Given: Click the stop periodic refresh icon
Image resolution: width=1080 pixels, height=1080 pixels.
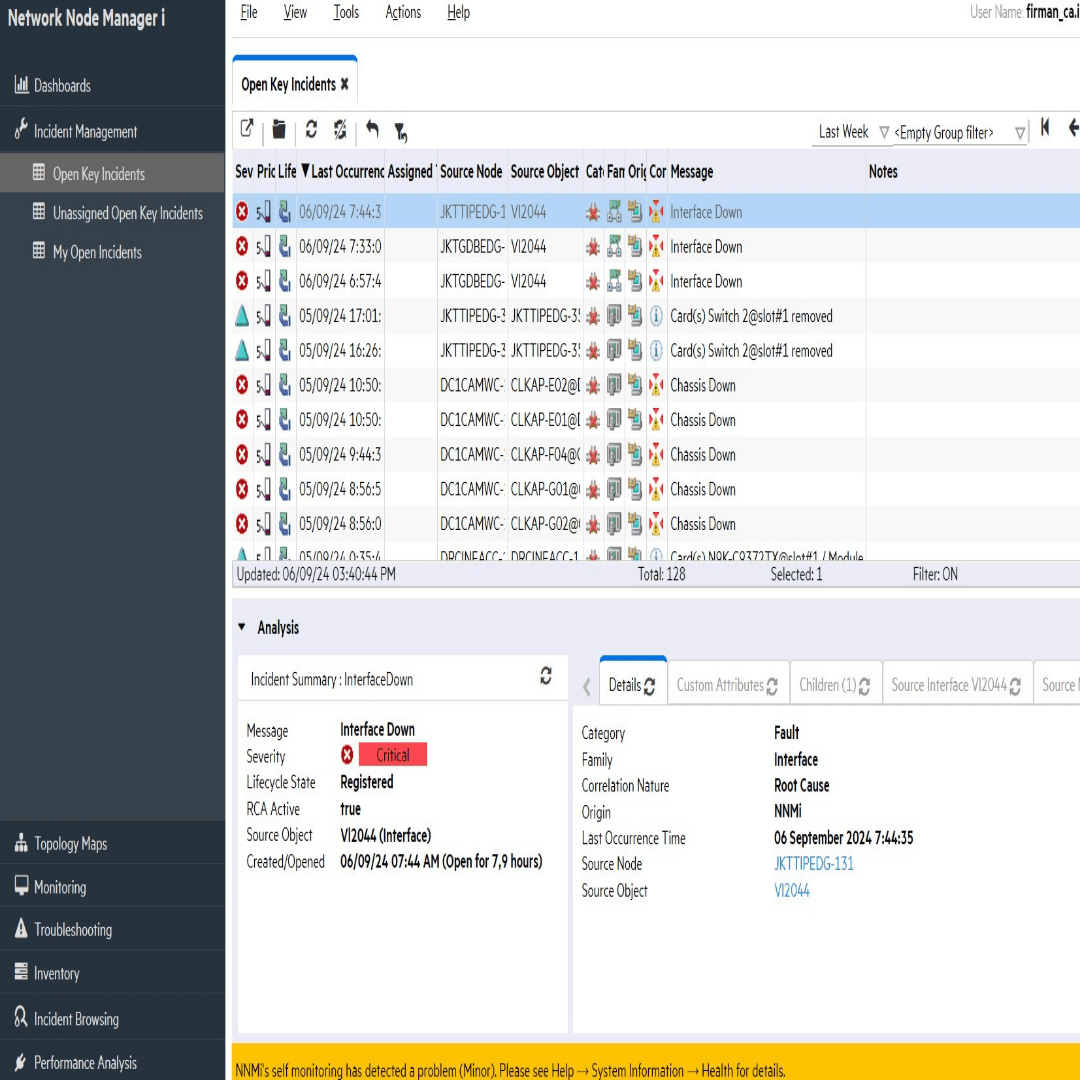Looking at the screenshot, I should point(340,130).
